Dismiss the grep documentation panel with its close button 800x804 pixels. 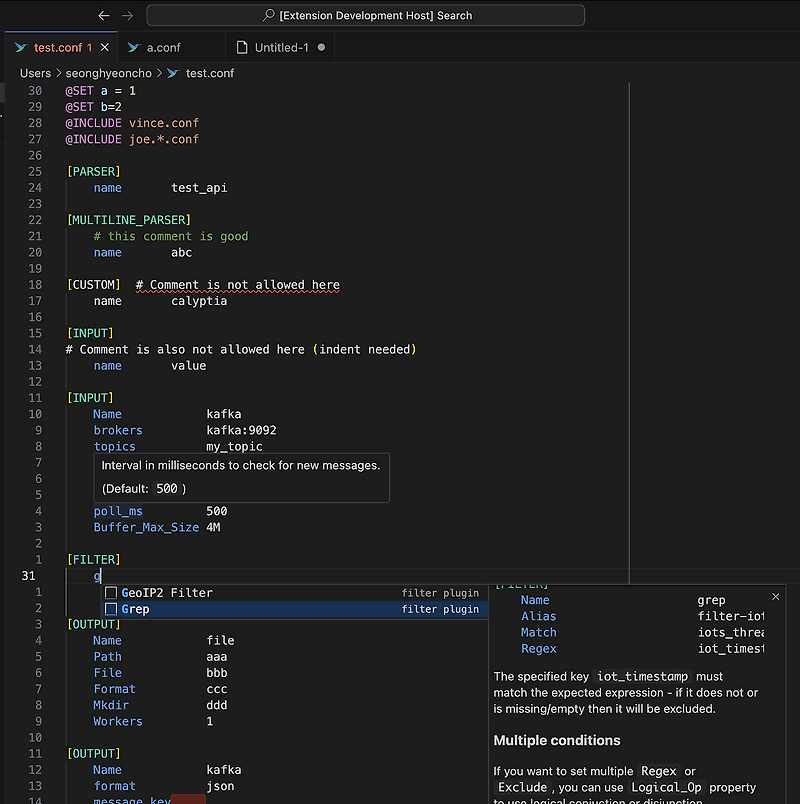[x=775, y=596]
